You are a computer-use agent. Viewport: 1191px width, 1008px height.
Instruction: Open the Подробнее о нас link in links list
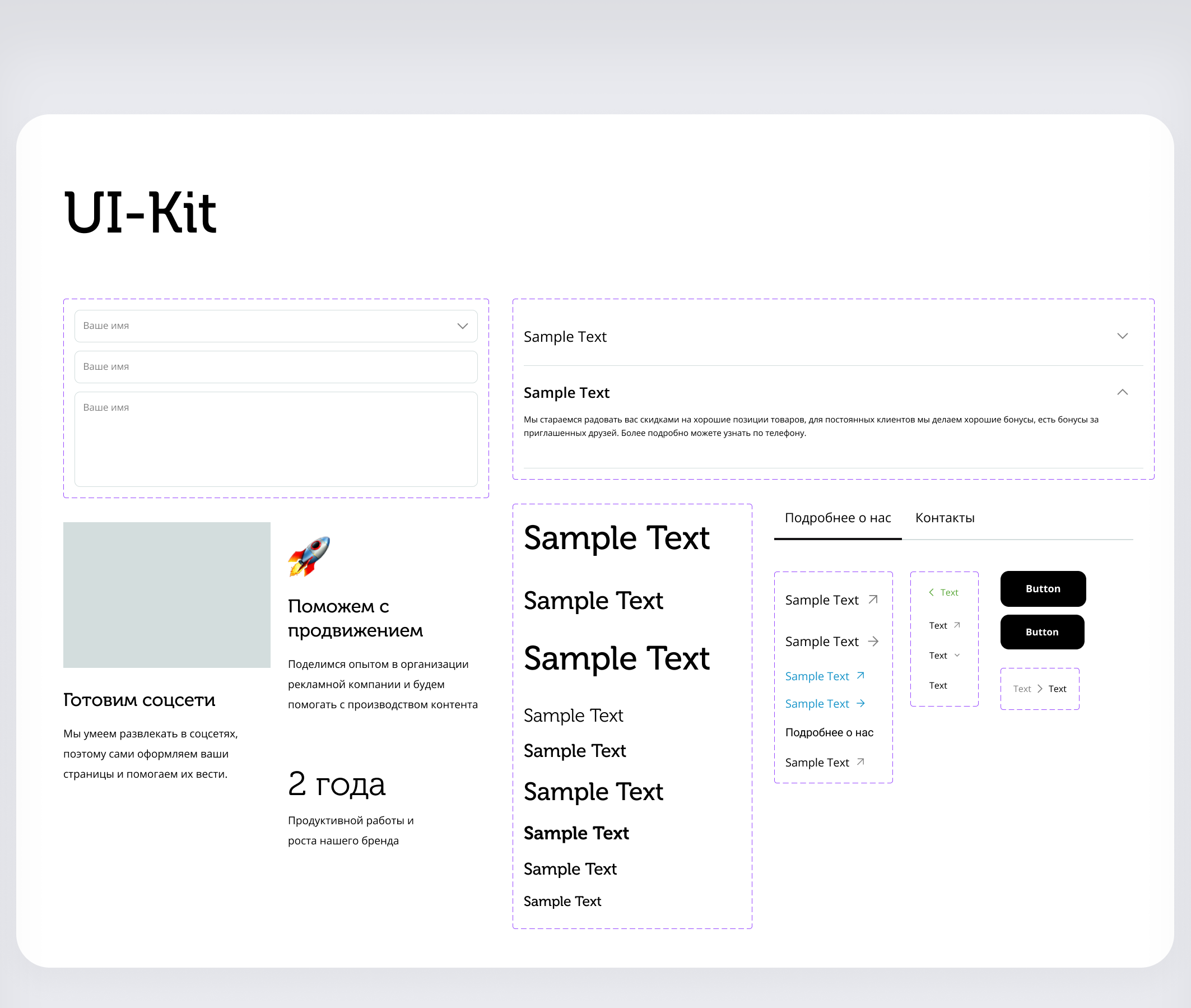point(829,732)
